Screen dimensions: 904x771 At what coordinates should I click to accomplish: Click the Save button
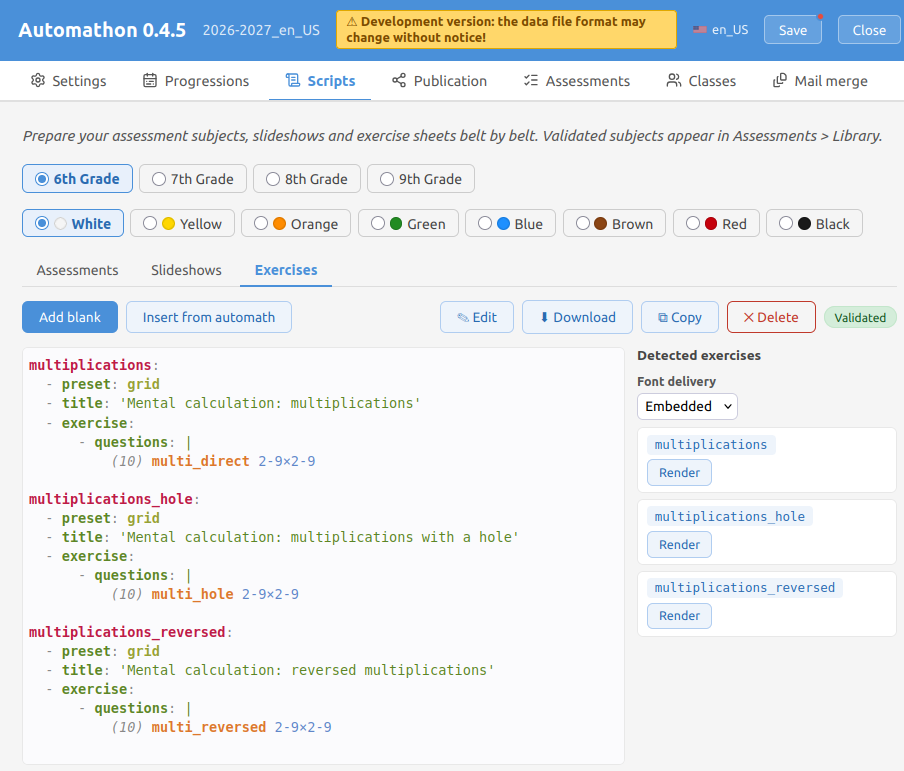pos(793,30)
